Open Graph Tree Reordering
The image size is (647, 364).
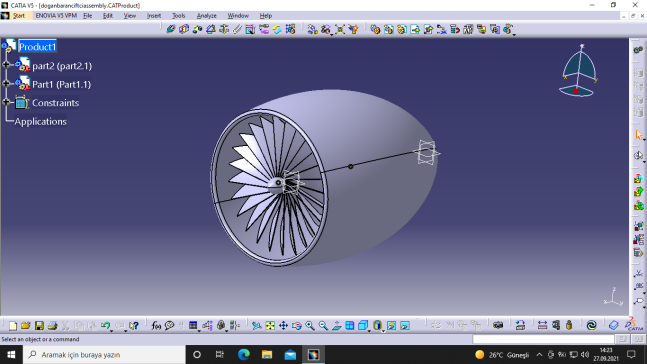click(455, 29)
